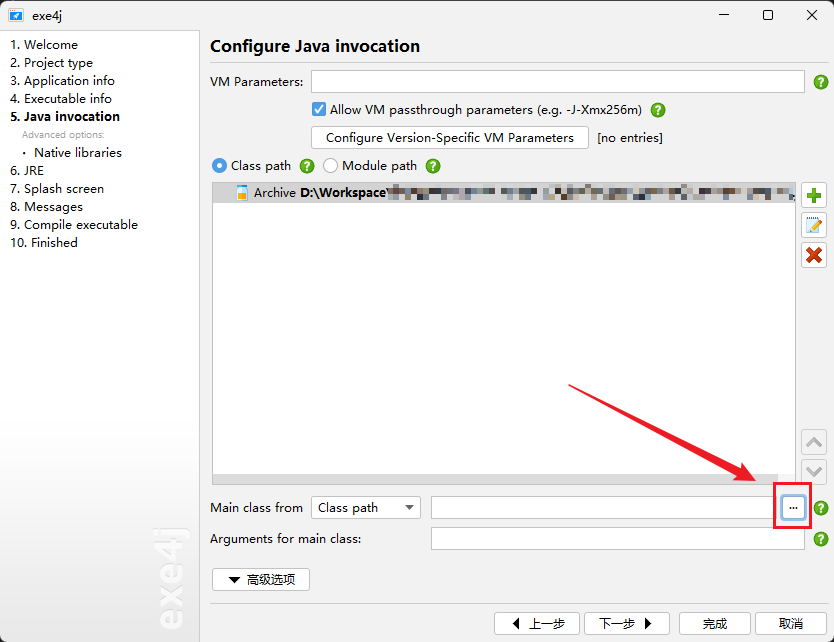834x642 pixels.
Task: Jump to step 6. JRE
Action: (x=27, y=171)
